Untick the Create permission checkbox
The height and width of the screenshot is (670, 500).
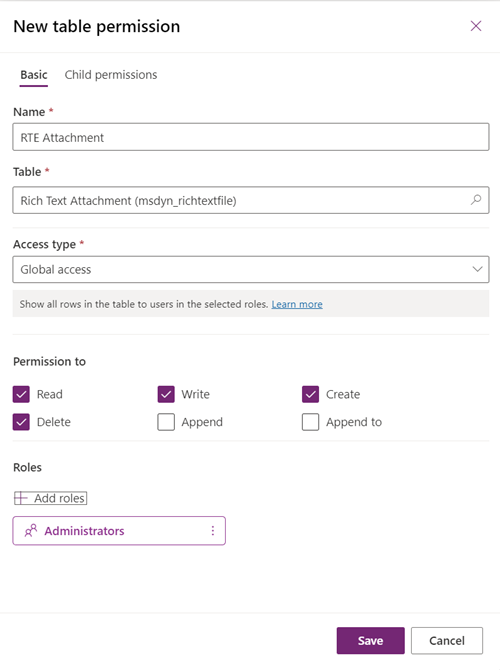point(311,394)
